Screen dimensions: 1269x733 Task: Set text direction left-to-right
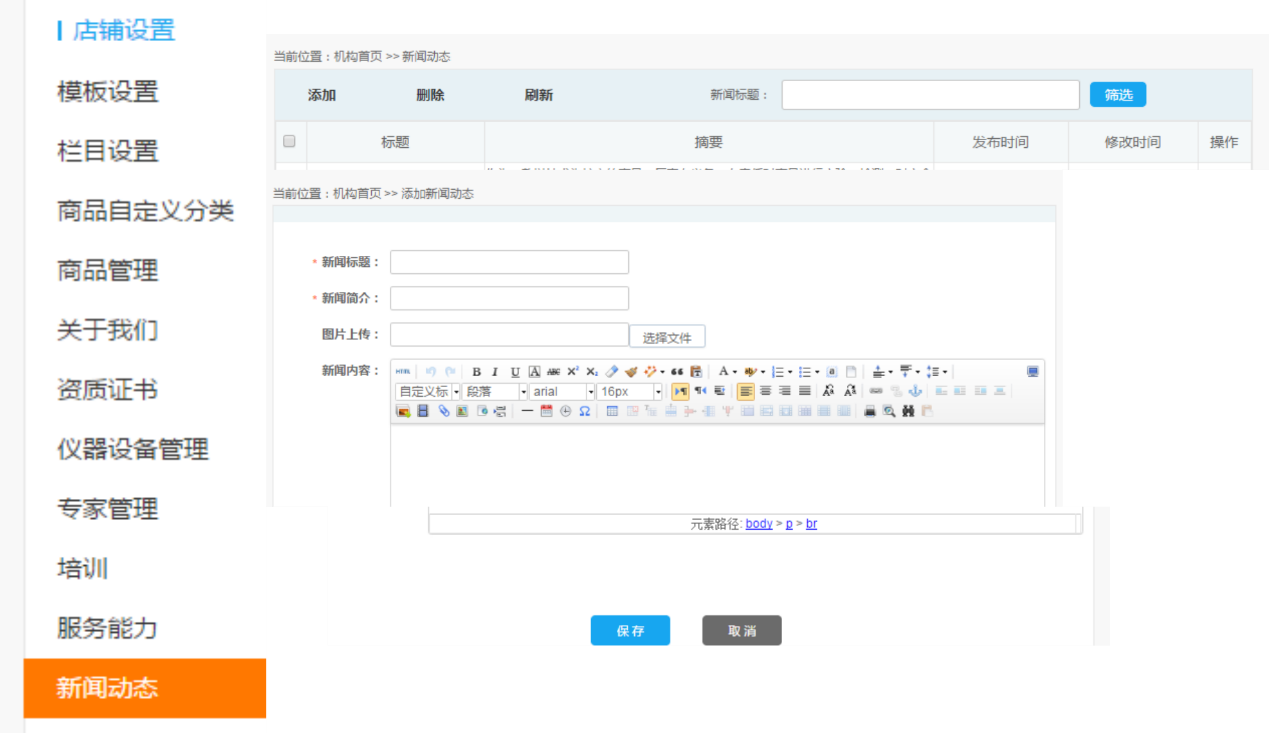tap(680, 391)
